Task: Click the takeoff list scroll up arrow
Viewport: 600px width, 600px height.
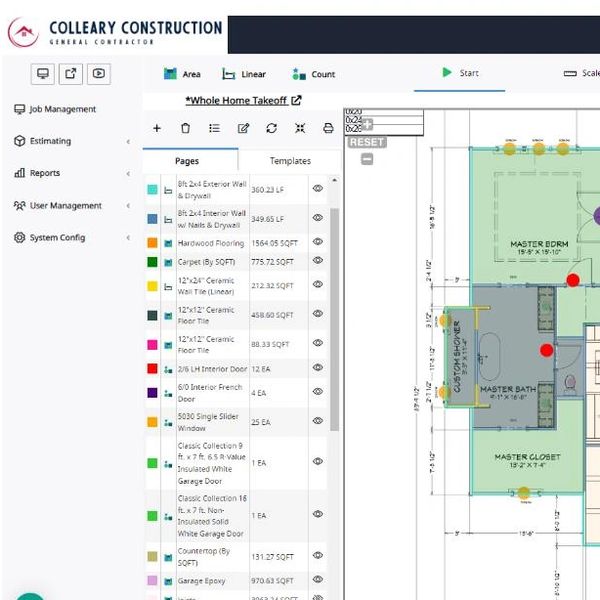Action: 334,180
